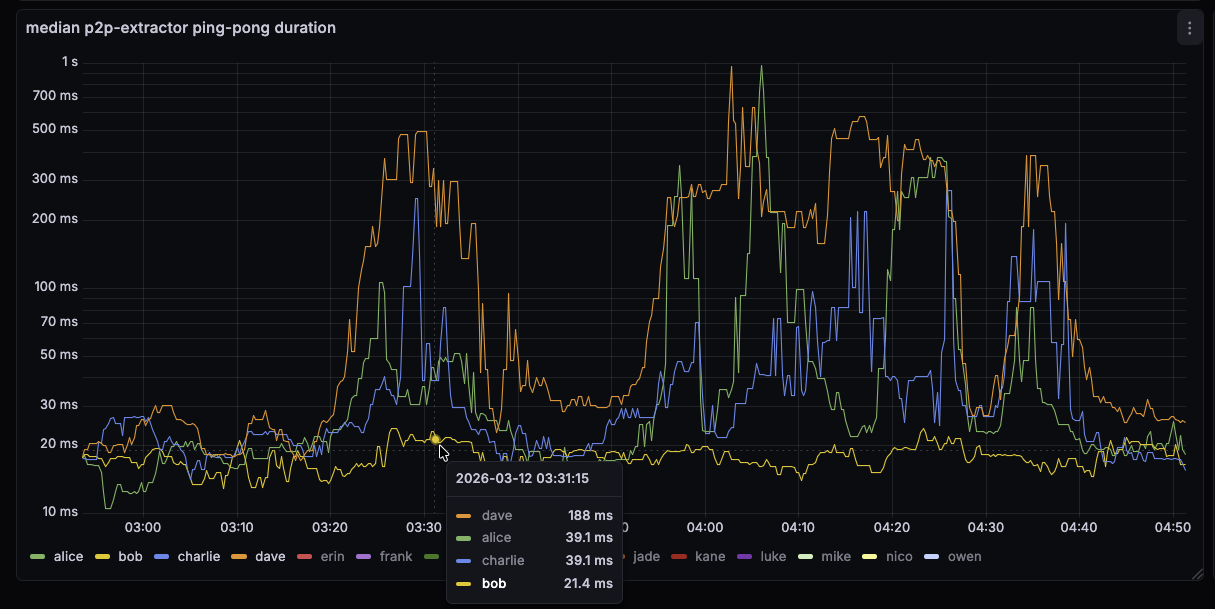The height and width of the screenshot is (609, 1215).
Task: Click the luke legend label
Action: pos(773,556)
